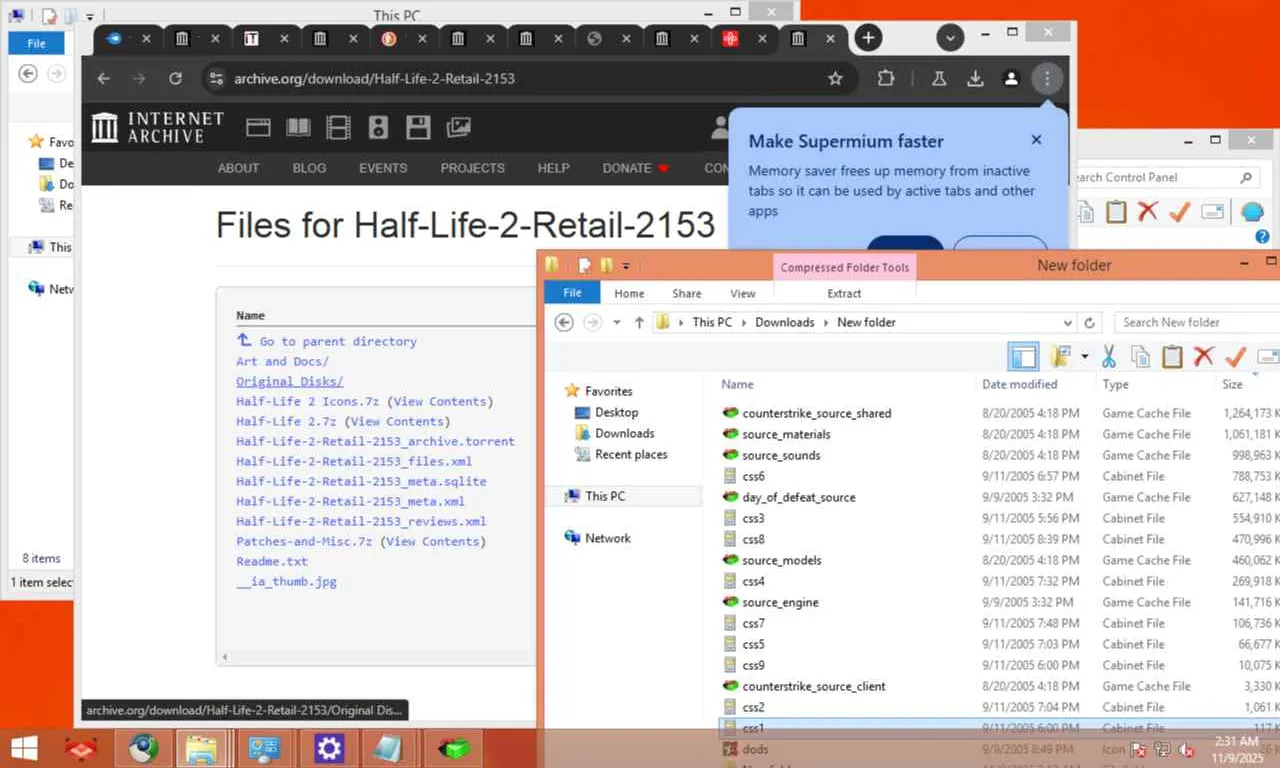Open the Supermium three-dot menu

tap(1047, 78)
